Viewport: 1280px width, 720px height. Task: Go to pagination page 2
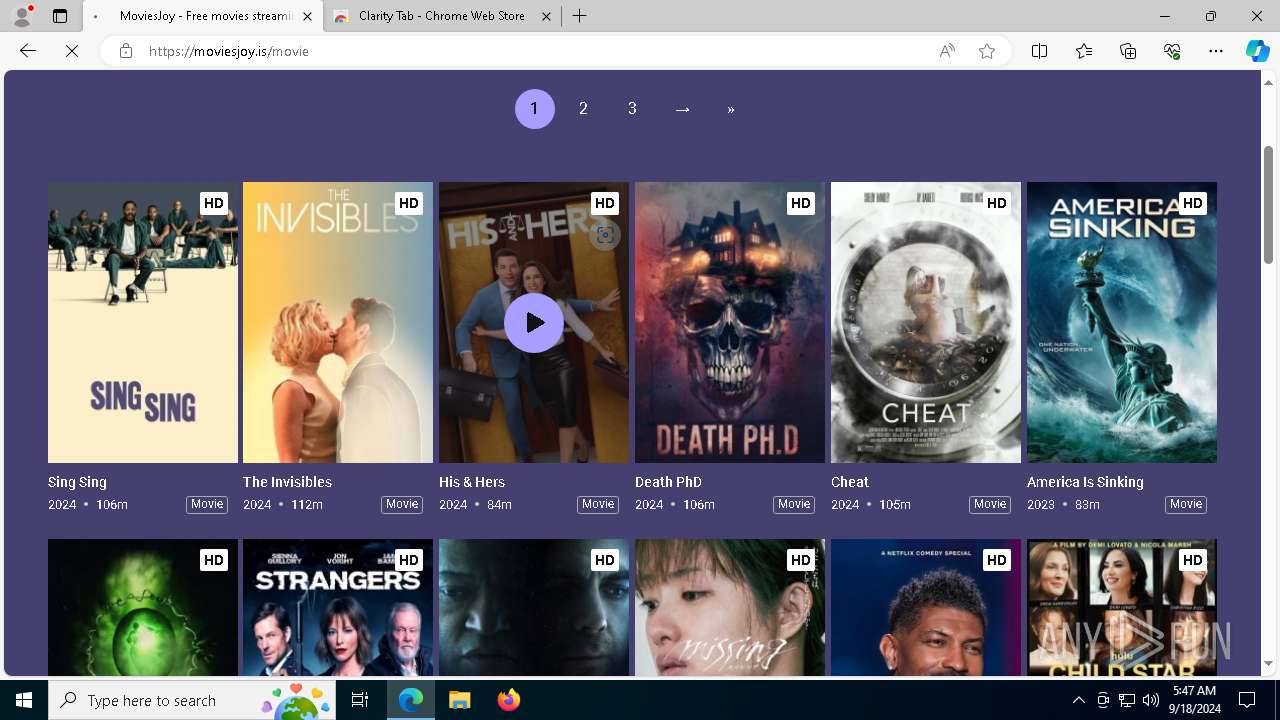point(583,109)
